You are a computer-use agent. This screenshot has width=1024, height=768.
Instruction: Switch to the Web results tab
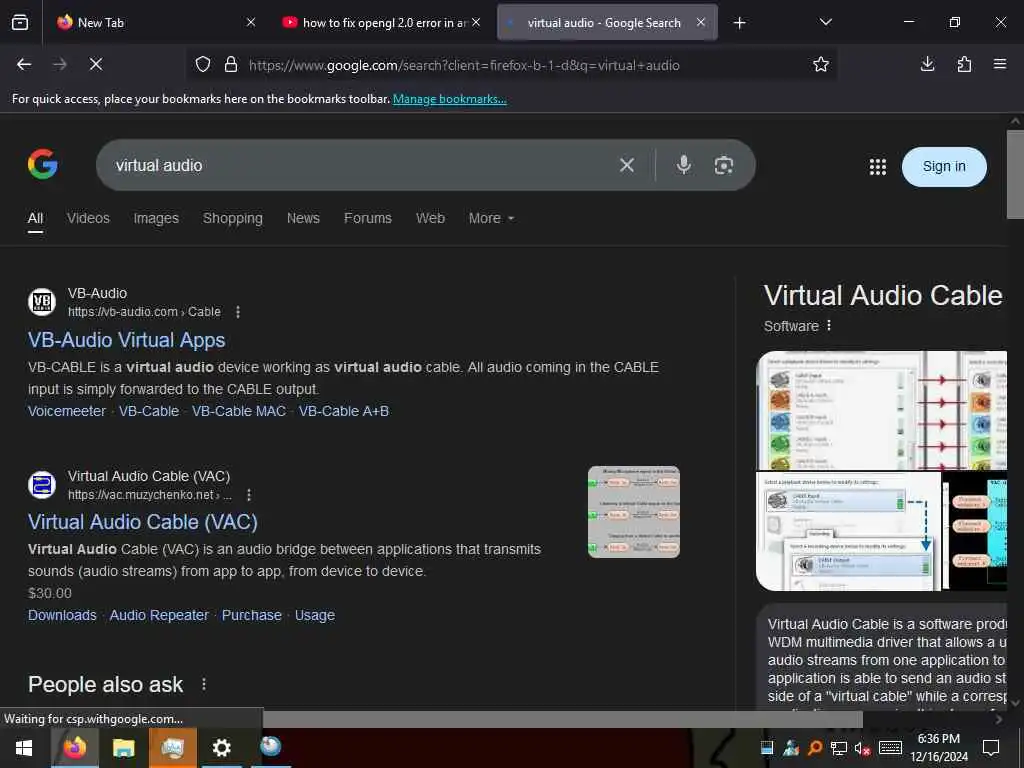(430, 218)
